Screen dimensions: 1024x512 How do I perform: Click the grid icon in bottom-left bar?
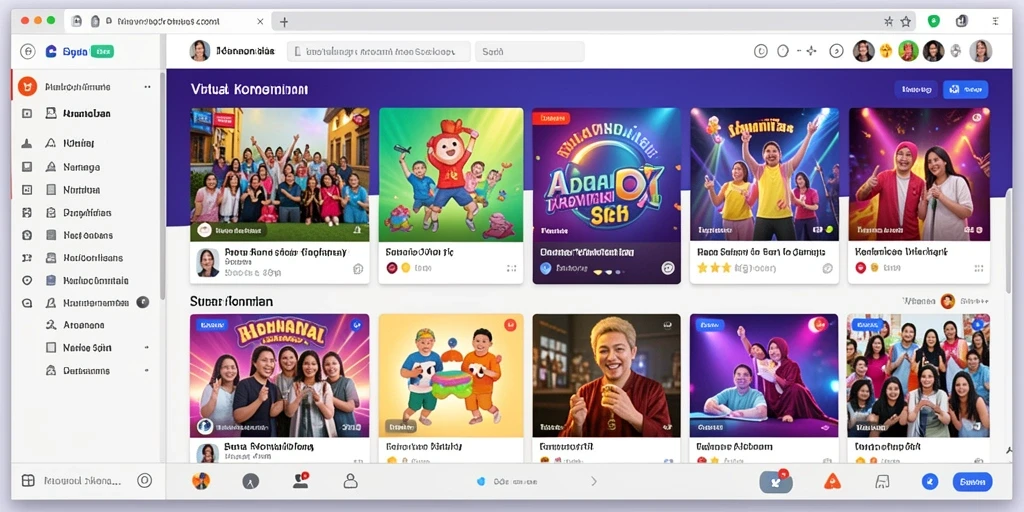(x=27, y=481)
